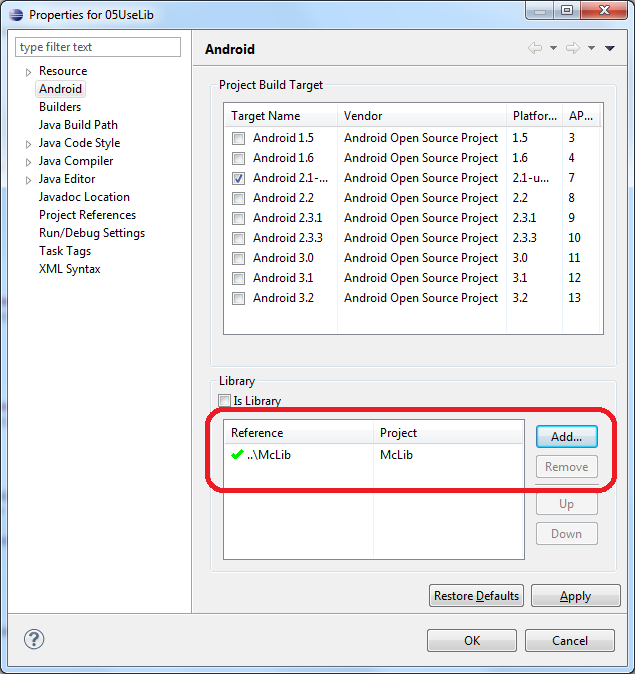The image size is (635, 674).
Task: Expand the Java Compiler node
Action: coord(28,162)
